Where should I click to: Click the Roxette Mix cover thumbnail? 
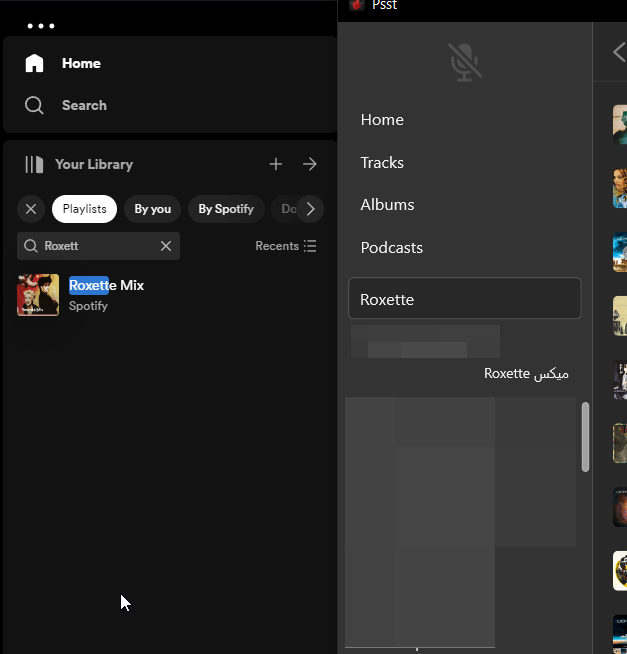pos(38,295)
